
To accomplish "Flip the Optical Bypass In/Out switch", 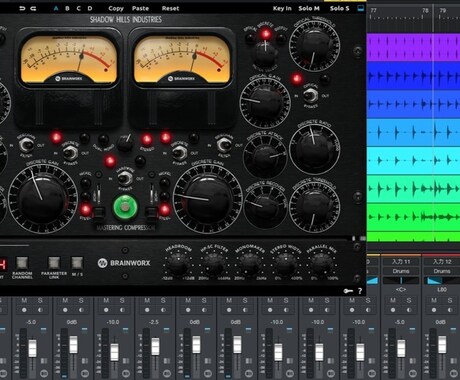I will tap(311, 95).
